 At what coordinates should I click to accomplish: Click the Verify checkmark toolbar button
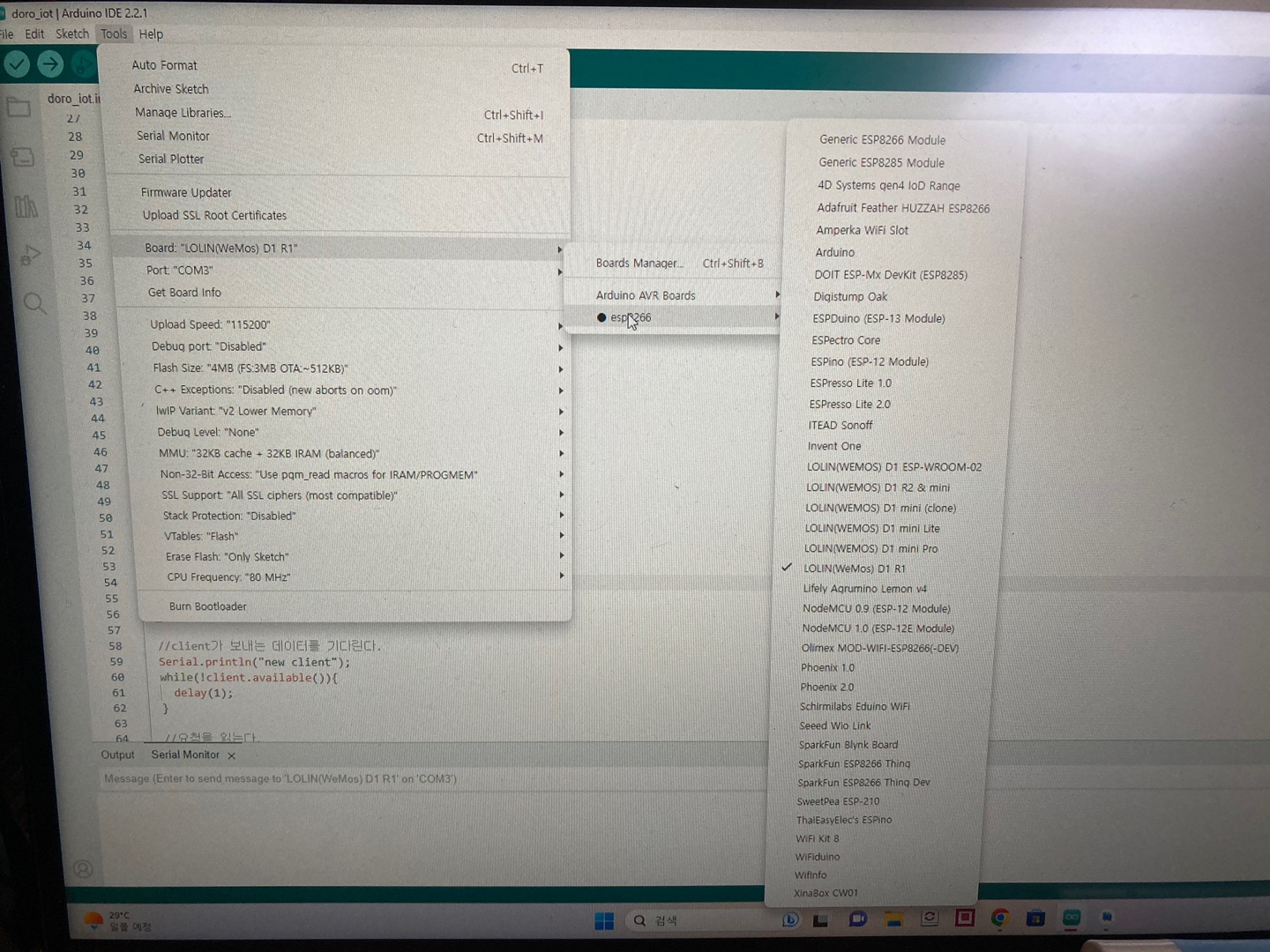(17, 63)
